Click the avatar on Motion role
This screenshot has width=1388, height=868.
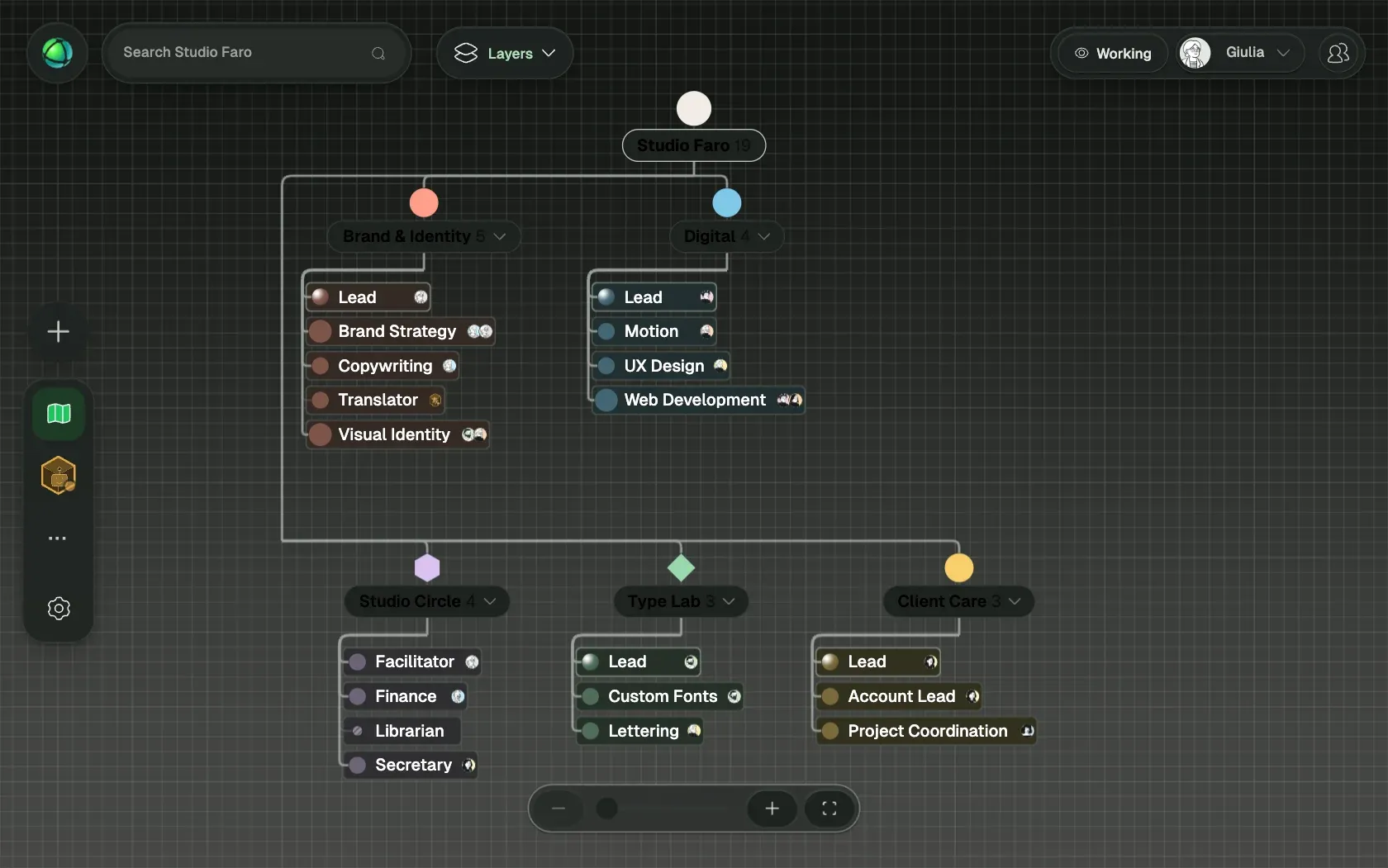pyautogui.click(x=706, y=332)
